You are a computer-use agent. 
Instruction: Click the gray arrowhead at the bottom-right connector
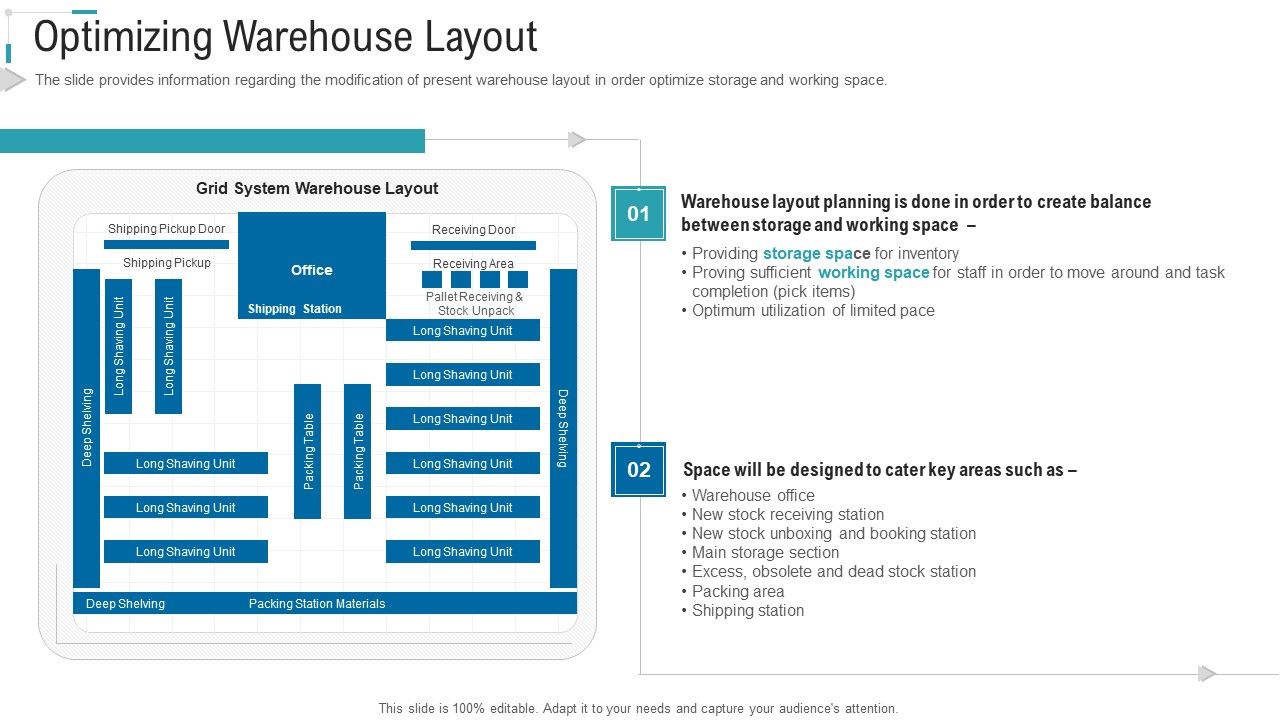point(1207,673)
